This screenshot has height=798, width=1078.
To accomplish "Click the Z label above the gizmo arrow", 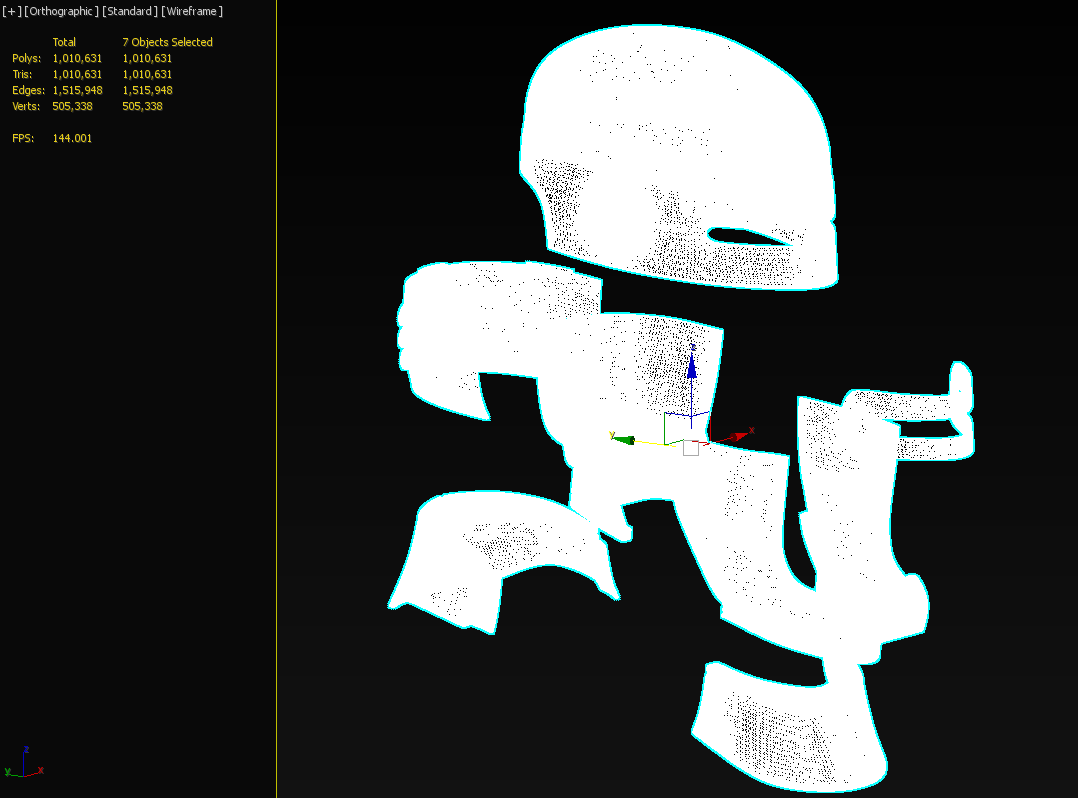I will click(x=692, y=347).
